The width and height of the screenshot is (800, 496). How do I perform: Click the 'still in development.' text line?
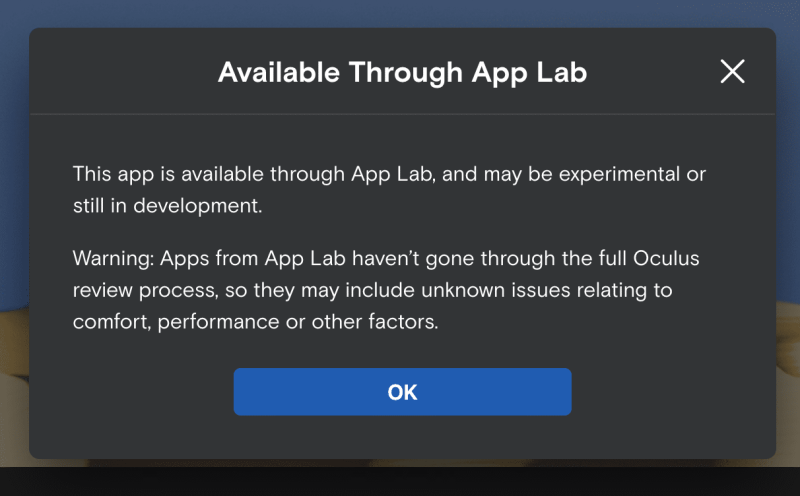coord(167,206)
